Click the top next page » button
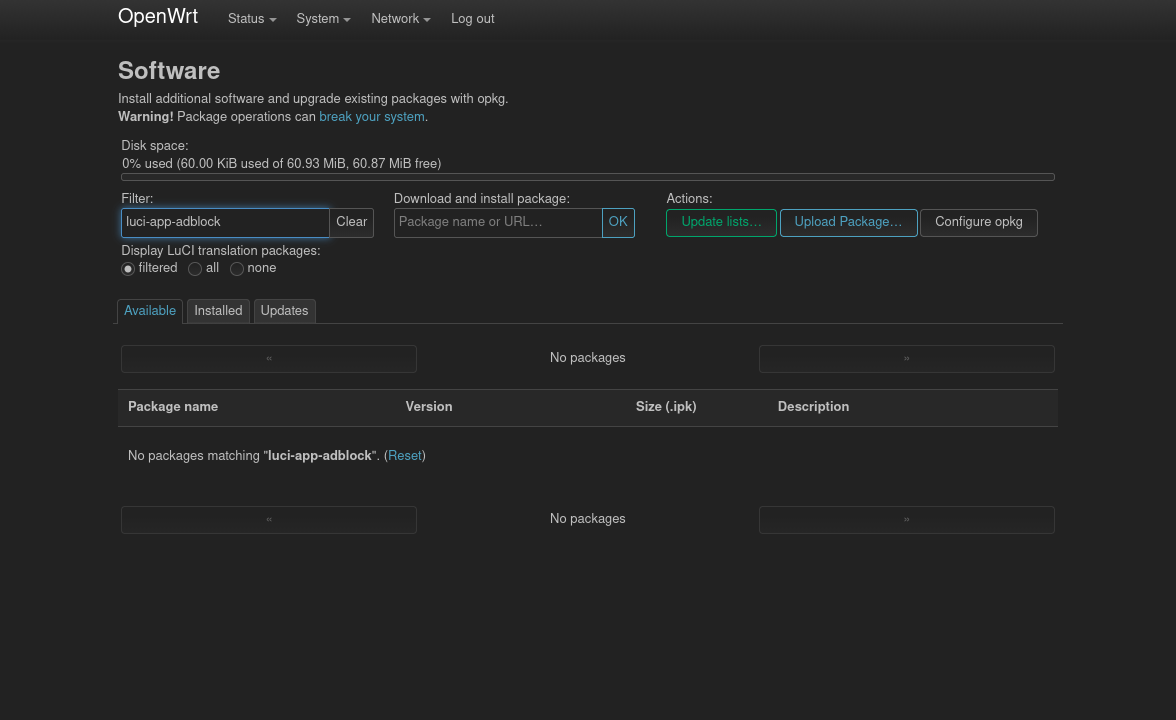The width and height of the screenshot is (1176, 720). coord(907,359)
